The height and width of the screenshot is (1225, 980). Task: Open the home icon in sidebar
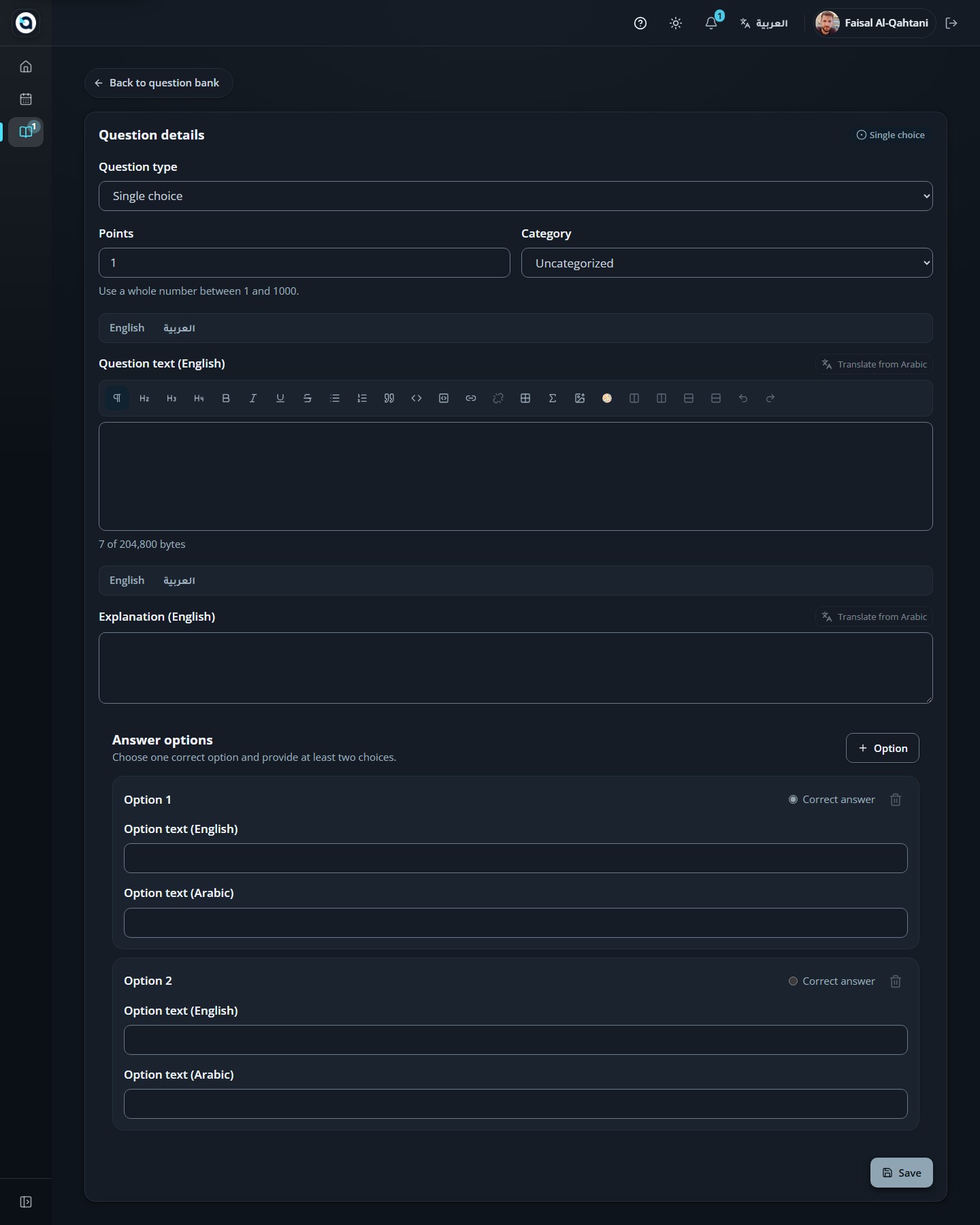26,67
